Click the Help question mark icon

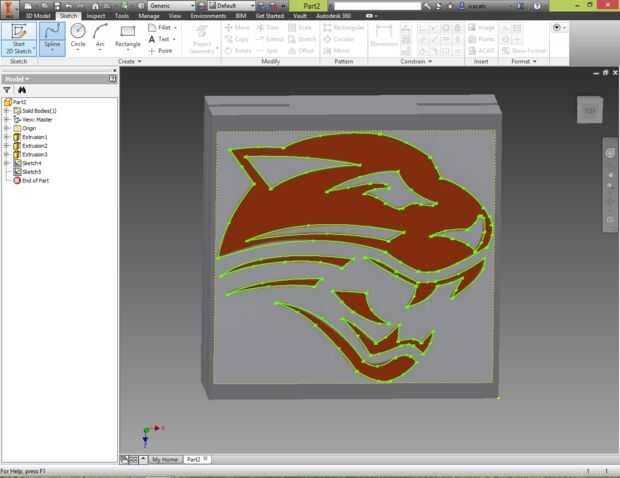click(x=537, y=6)
